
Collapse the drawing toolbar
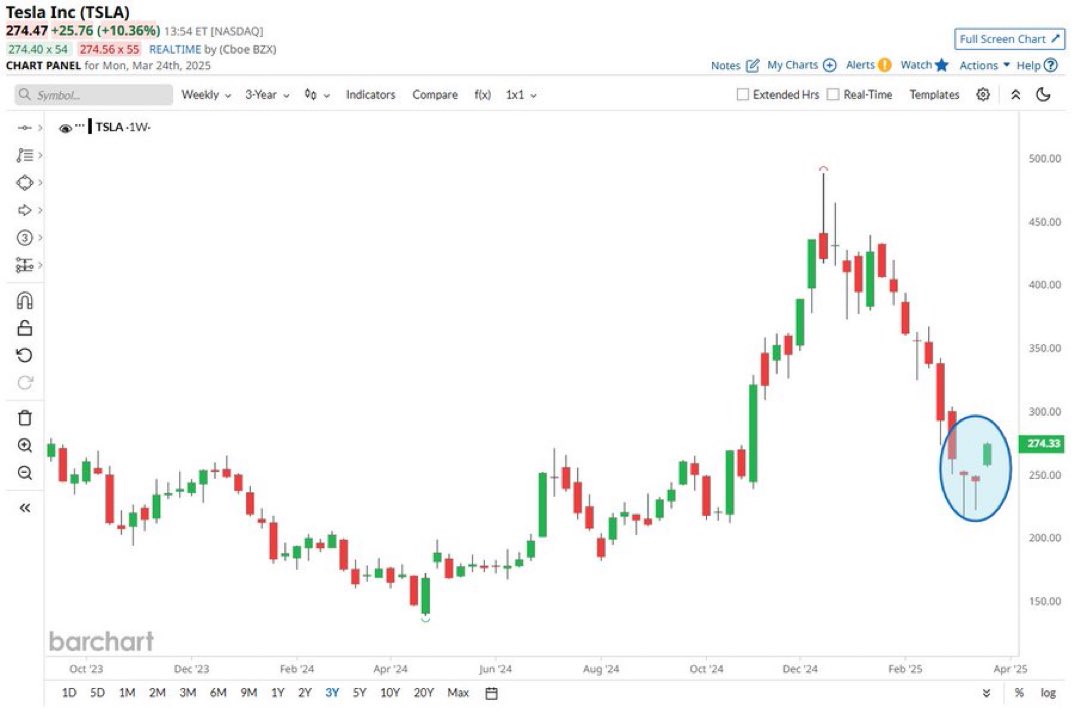point(25,508)
